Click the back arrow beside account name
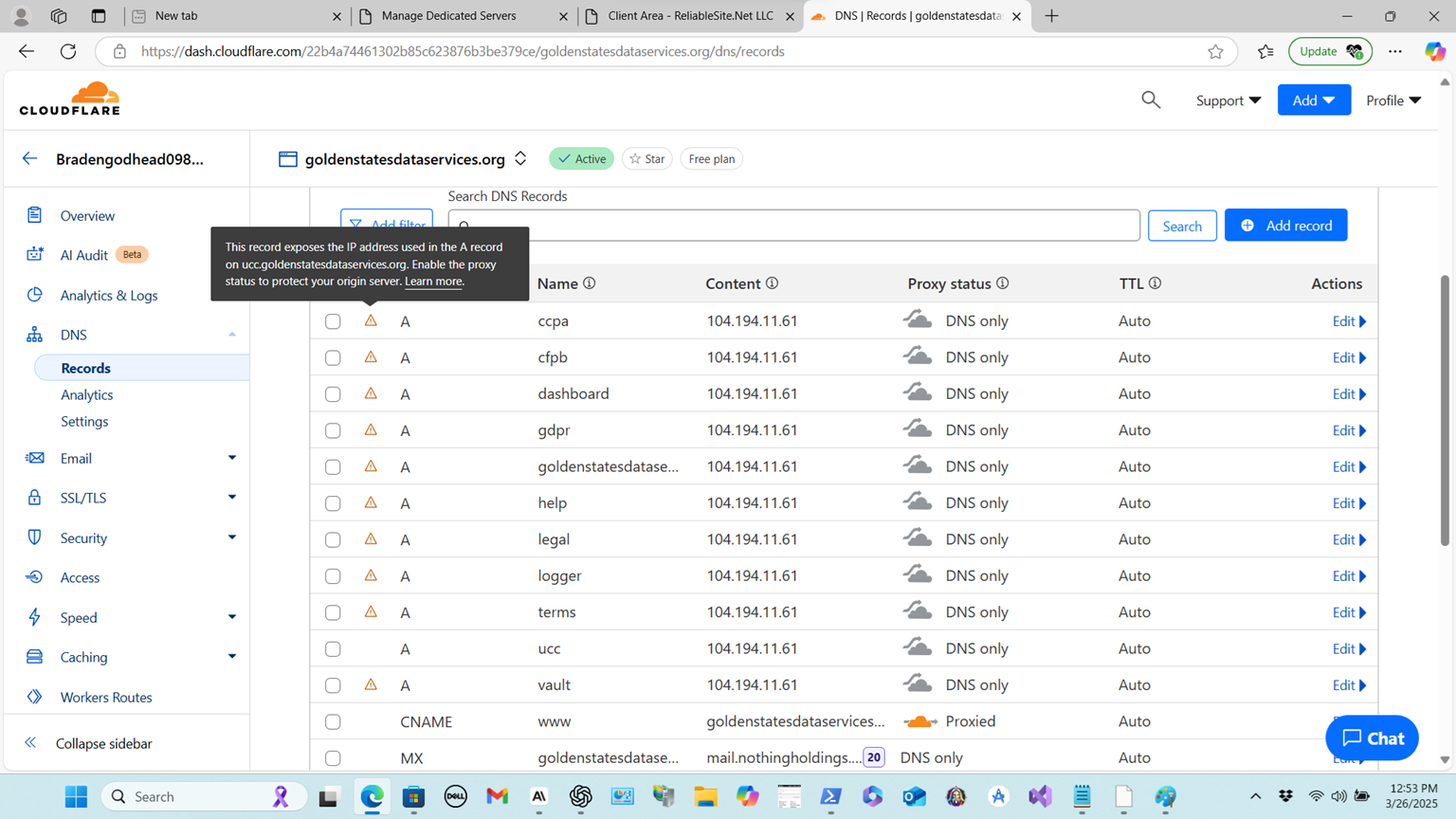This screenshot has width=1456, height=819. (29, 158)
